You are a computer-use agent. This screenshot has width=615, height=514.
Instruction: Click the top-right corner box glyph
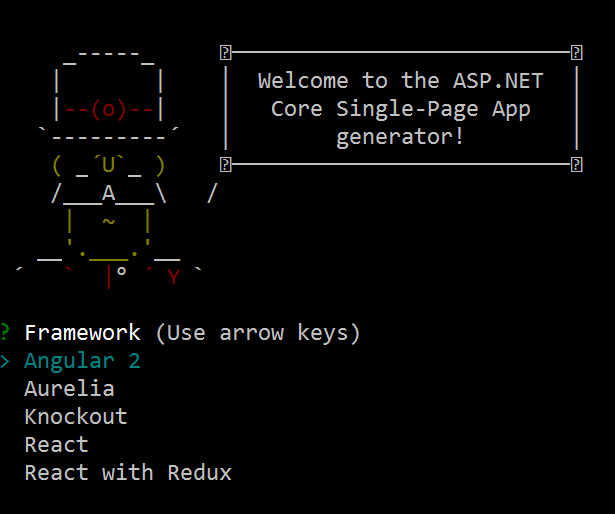pyautogui.click(x=576, y=52)
